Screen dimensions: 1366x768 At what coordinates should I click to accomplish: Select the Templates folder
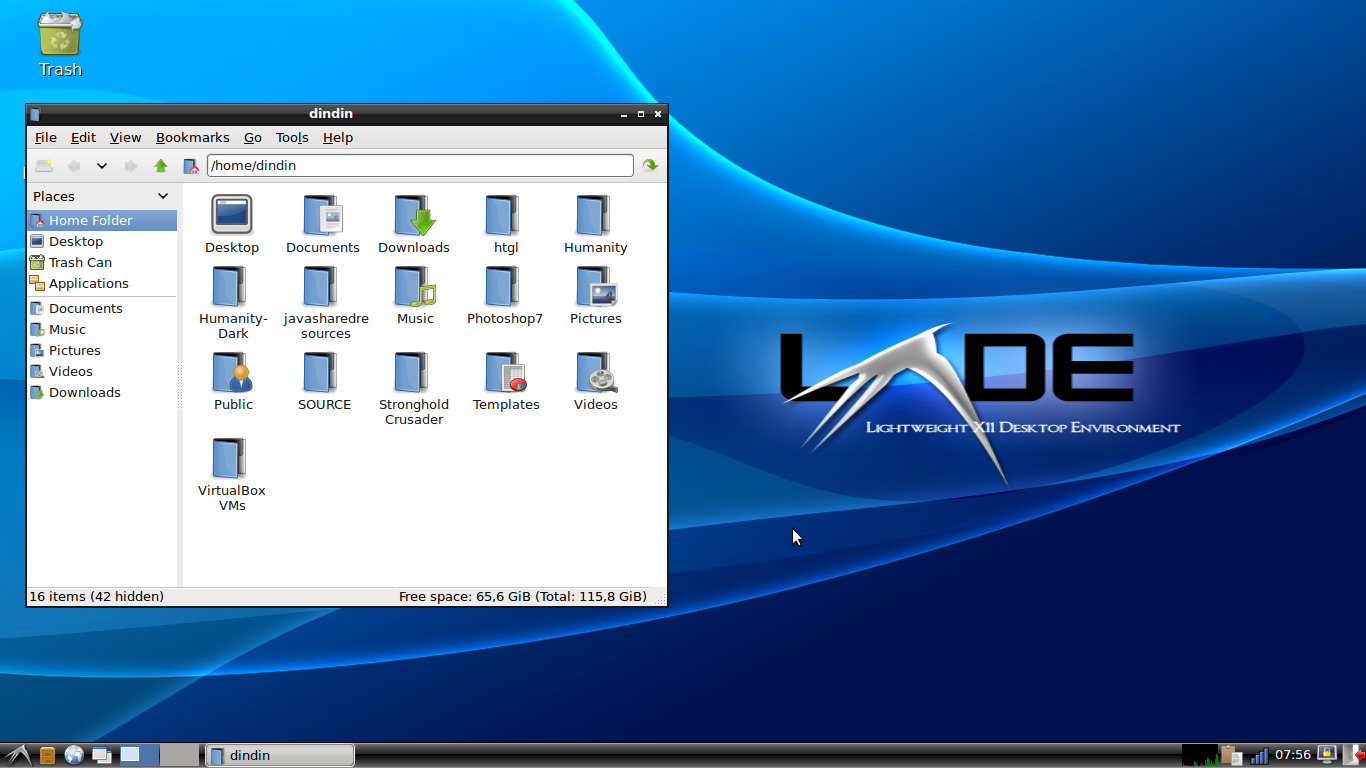(505, 381)
